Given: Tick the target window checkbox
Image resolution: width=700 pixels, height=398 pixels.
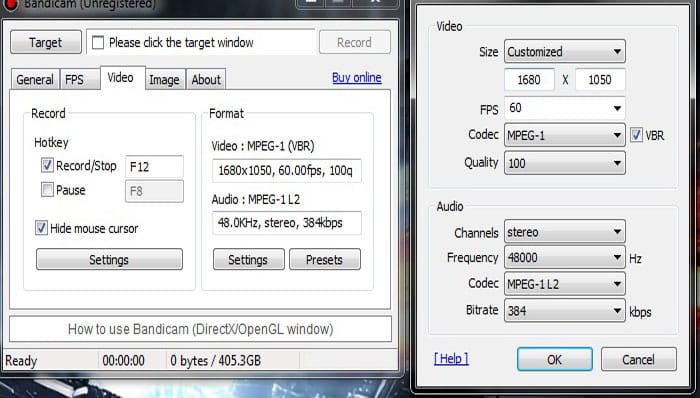Looking at the screenshot, I should pos(98,42).
